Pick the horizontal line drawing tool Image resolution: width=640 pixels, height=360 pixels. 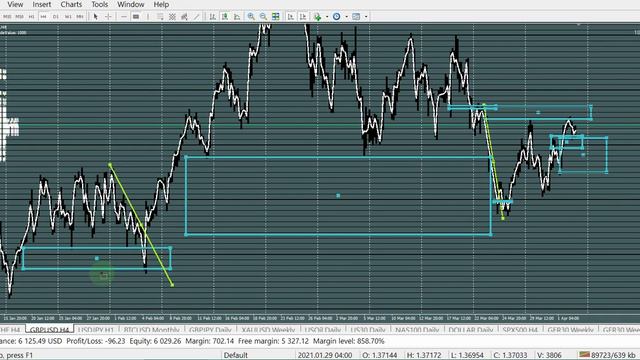pyautogui.click(x=124, y=17)
